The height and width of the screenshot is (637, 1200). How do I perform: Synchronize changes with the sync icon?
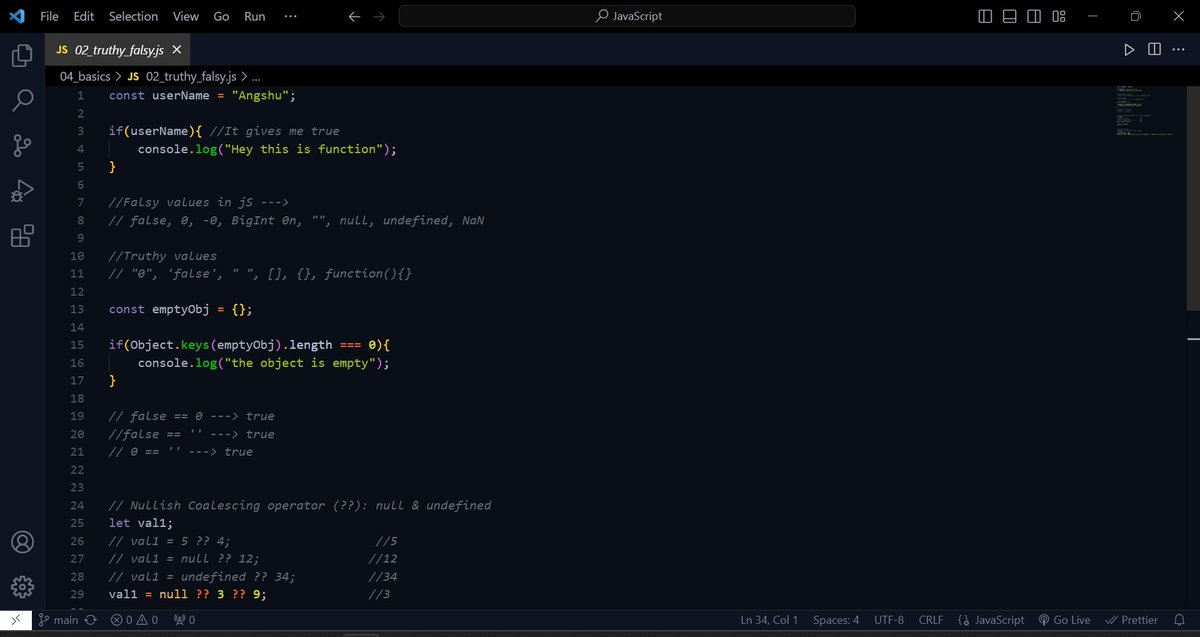tap(91, 620)
